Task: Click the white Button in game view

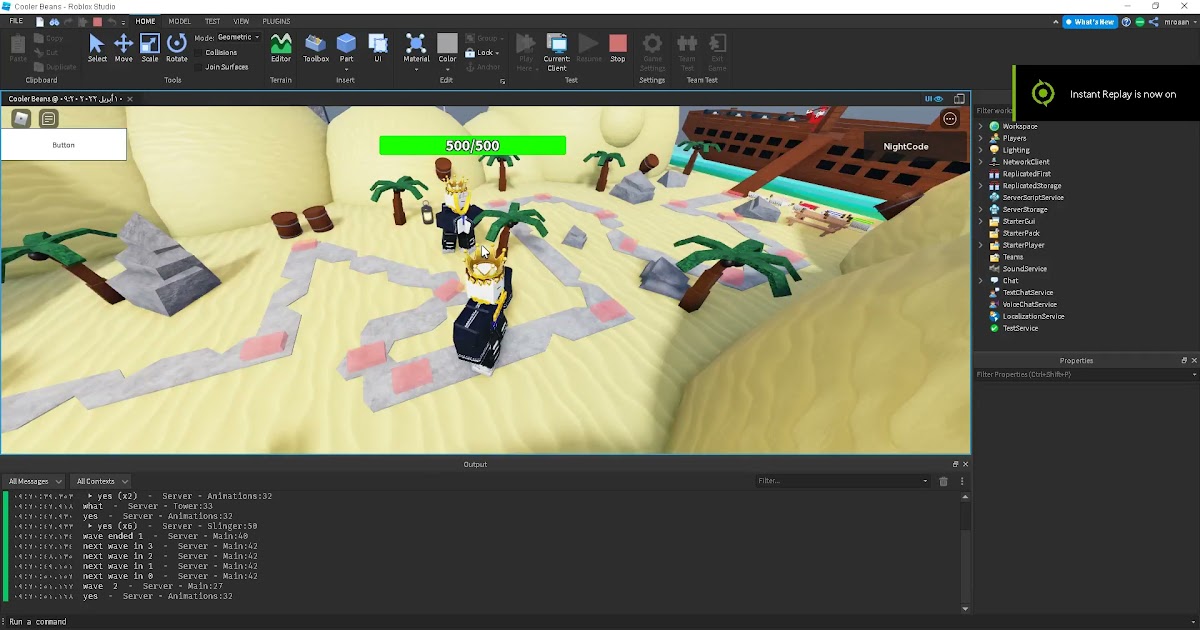Action: pyautogui.click(x=64, y=145)
